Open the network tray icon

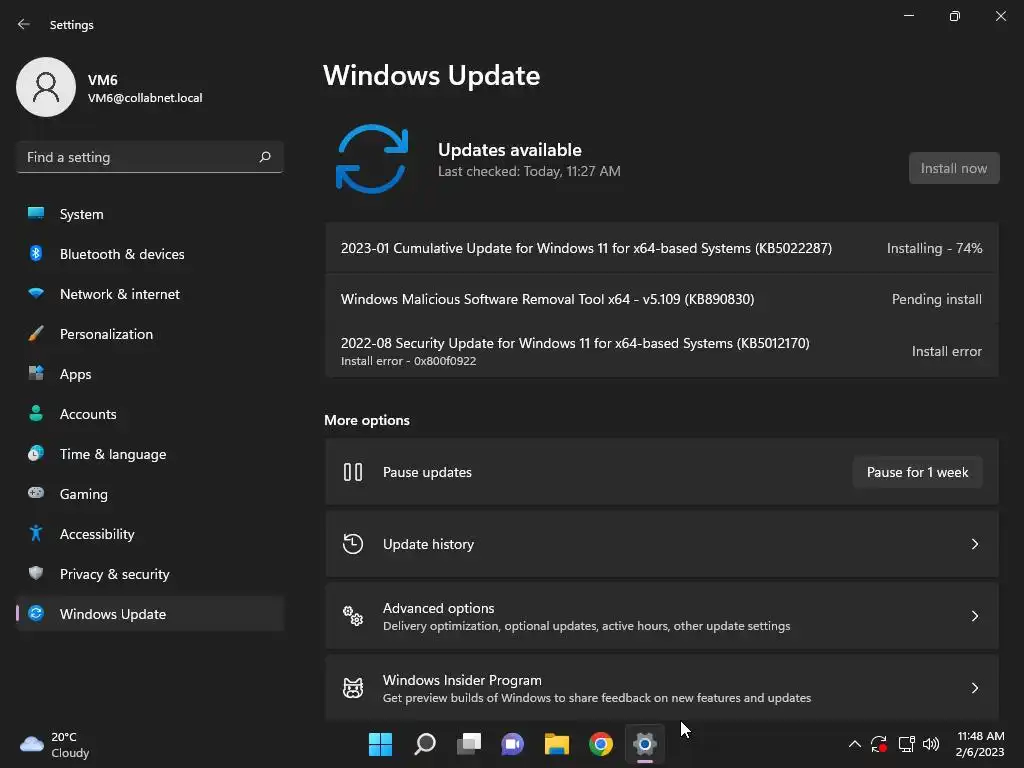click(906, 744)
